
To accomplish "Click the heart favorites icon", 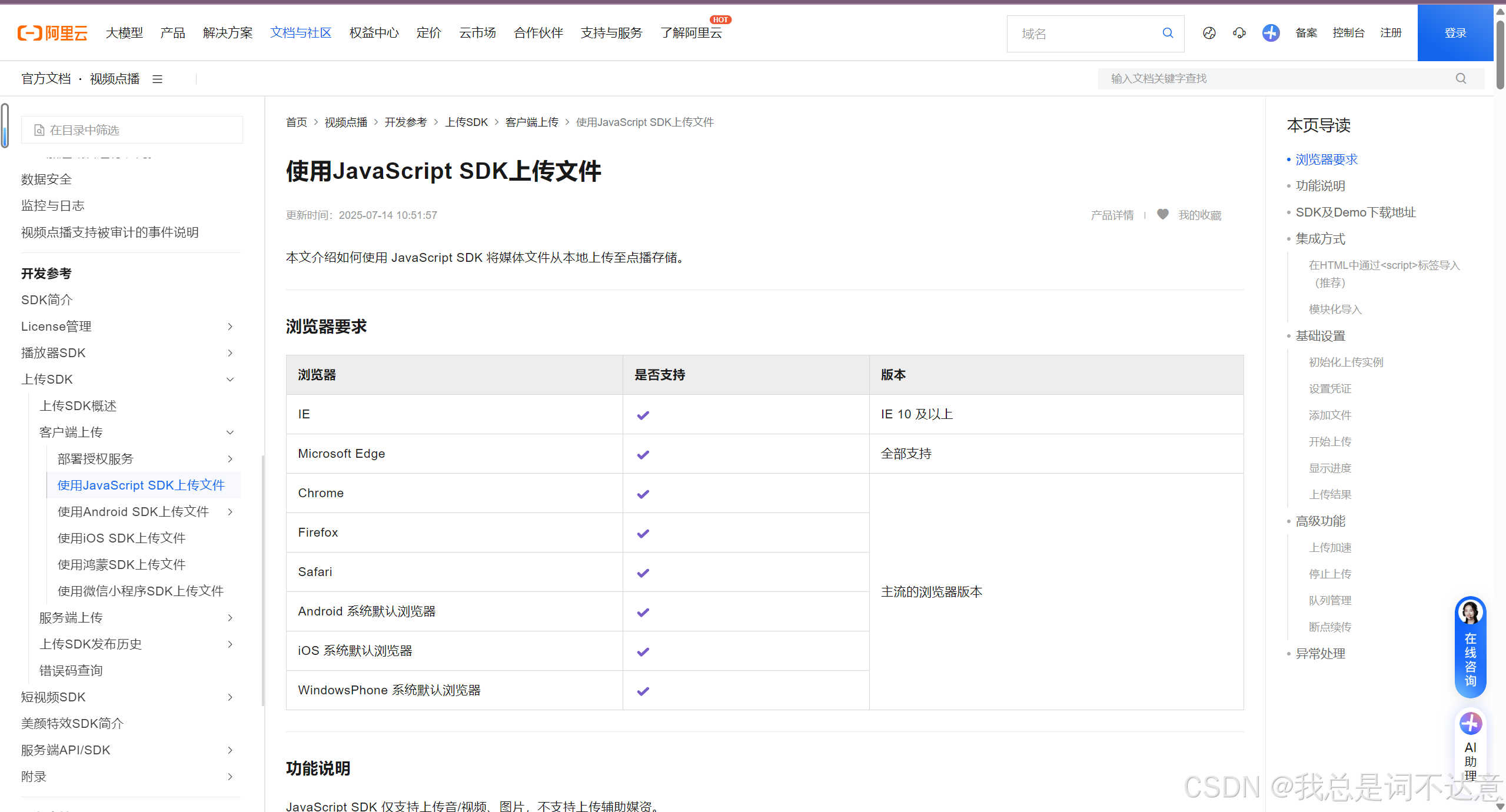I will [x=1162, y=215].
